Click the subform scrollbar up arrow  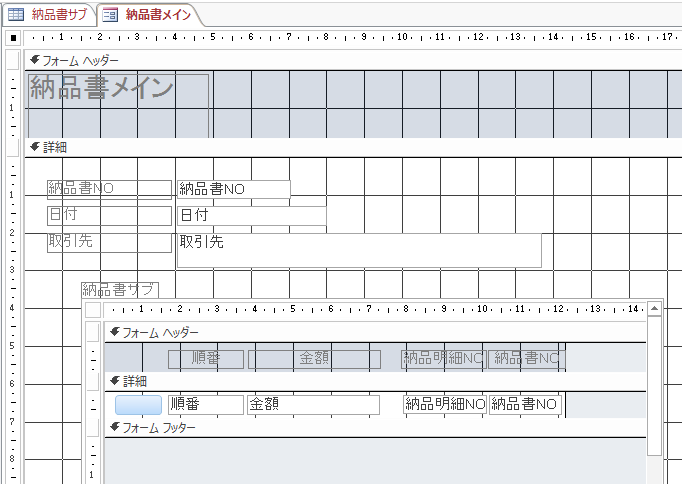click(654, 310)
